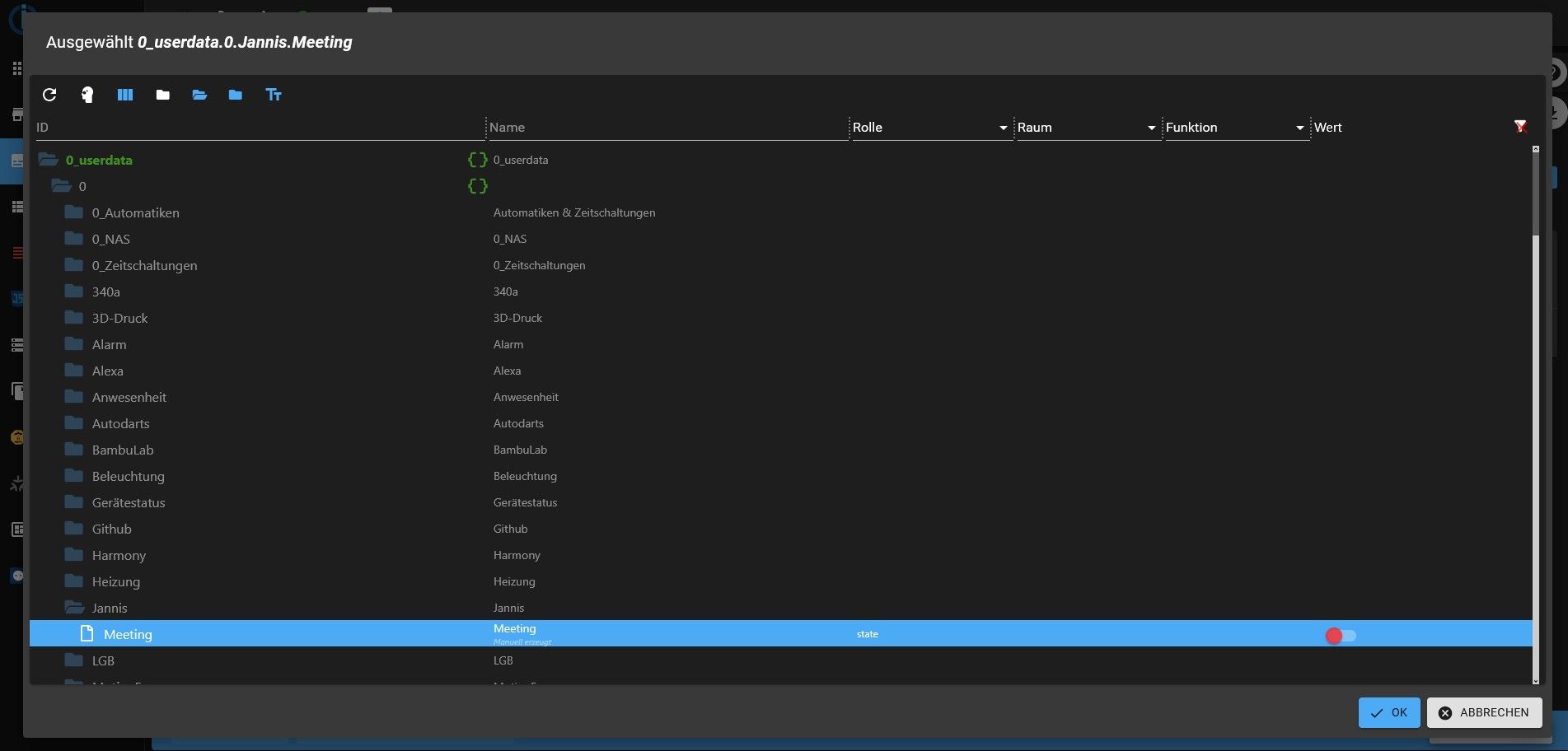The image size is (1568, 751).
Task: Click the 'state' role cell
Action: pyautogui.click(x=868, y=634)
